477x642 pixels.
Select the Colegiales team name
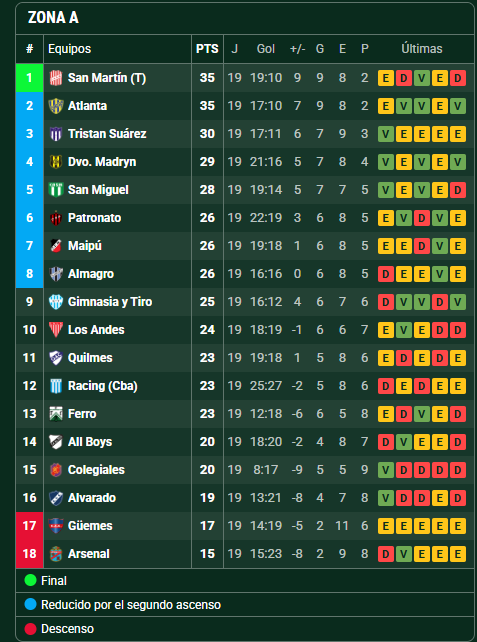pyautogui.click(x=96, y=470)
